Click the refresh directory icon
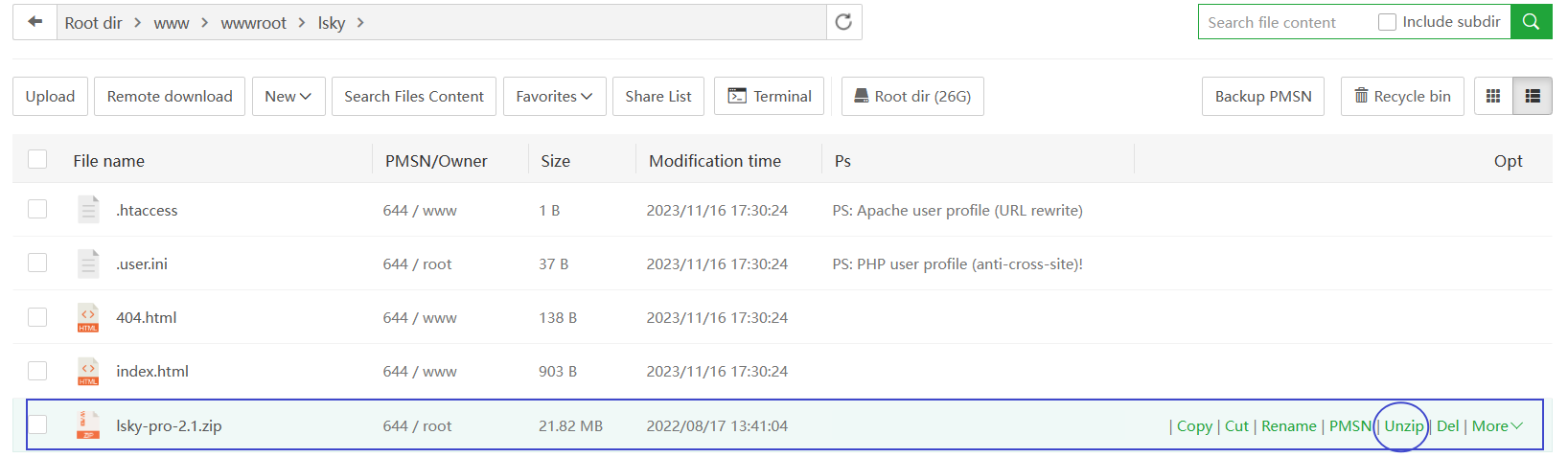Viewport: 1568px width, 458px height. coord(843,22)
